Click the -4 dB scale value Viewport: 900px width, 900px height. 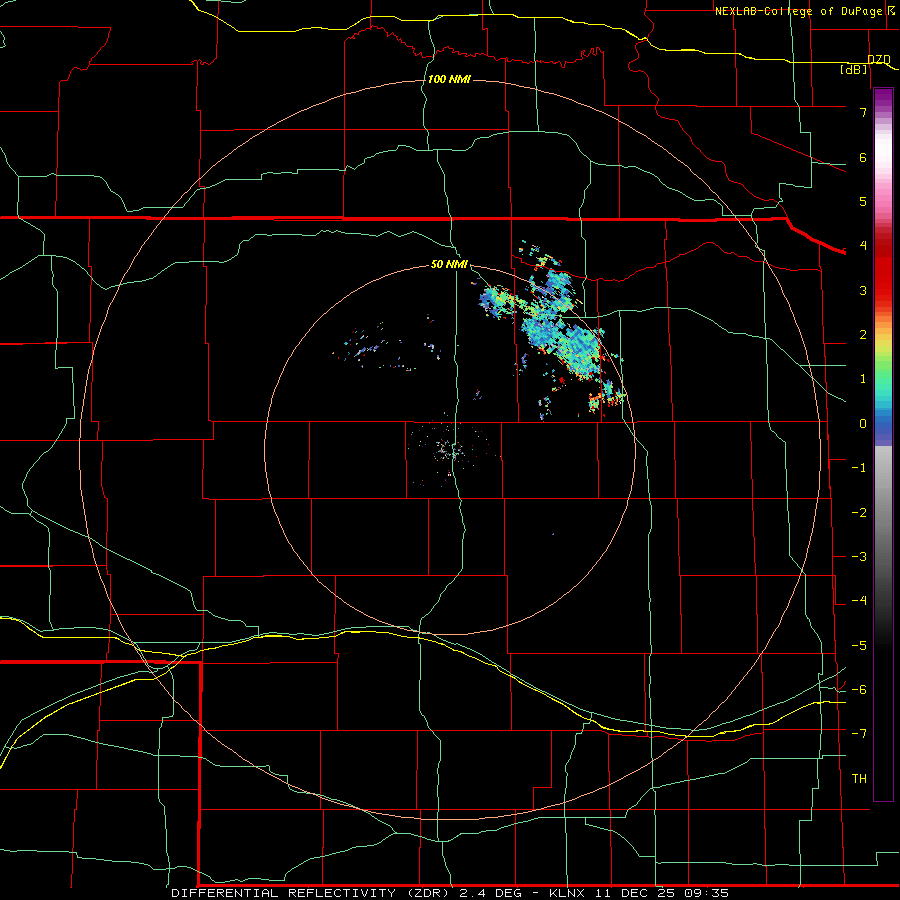click(x=859, y=601)
